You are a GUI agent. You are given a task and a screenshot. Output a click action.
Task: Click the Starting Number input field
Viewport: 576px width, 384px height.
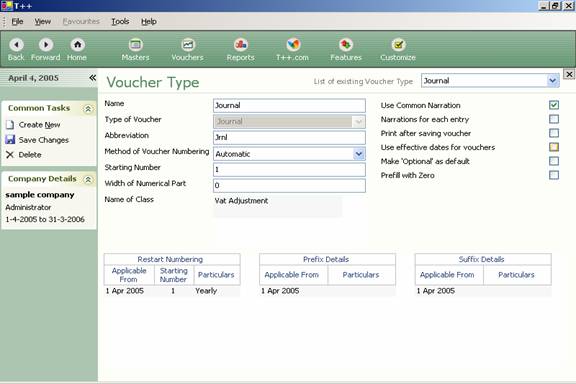pyautogui.click(x=289, y=169)
